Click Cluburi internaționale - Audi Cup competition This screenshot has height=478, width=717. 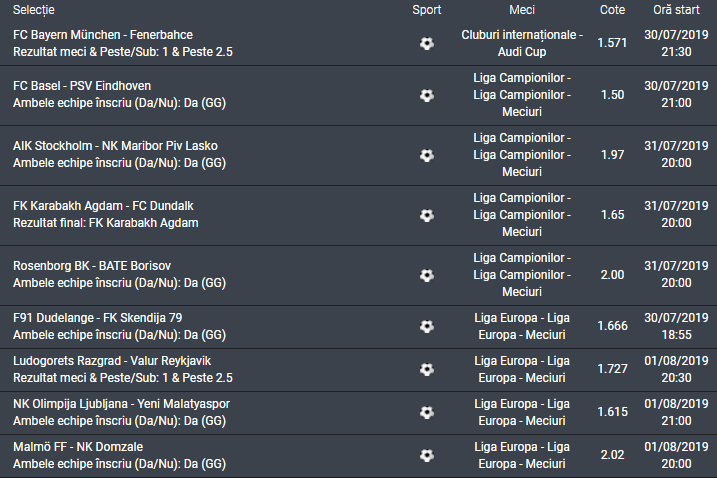pos(521,43)
